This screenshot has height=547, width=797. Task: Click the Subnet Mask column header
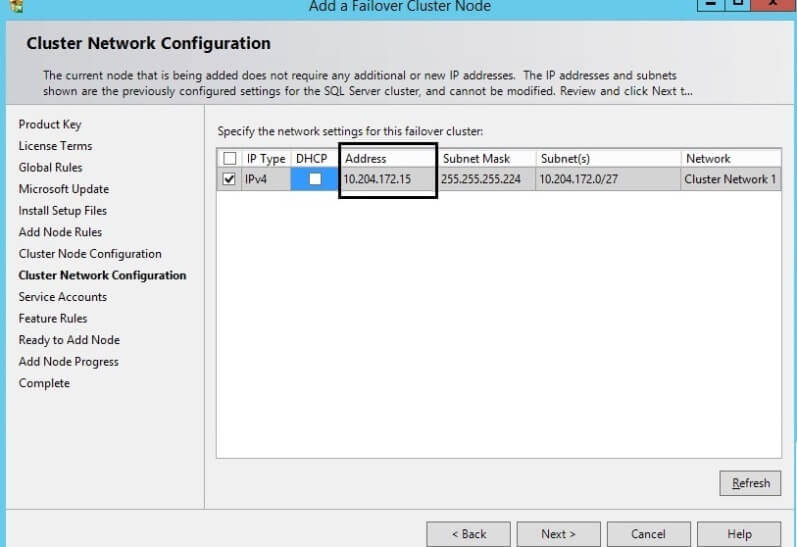coord(487,159)
